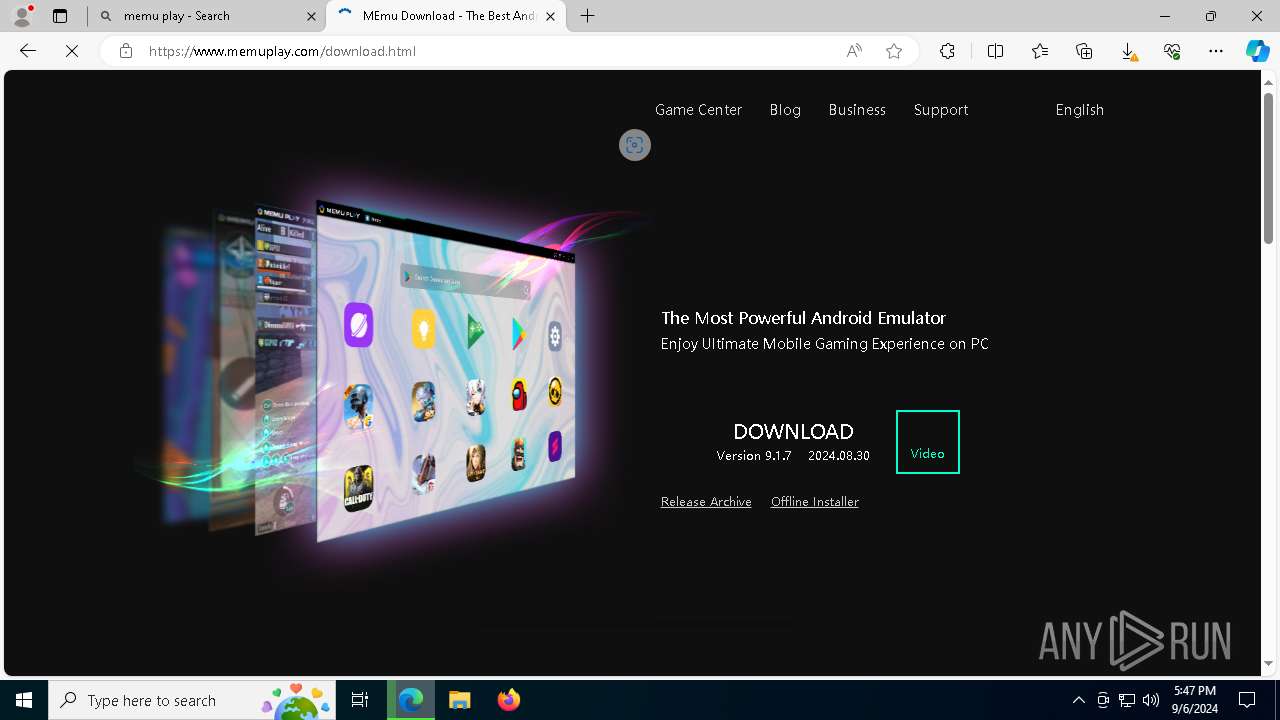Close the MEmu Download tab
Screen dimensions: 1280x720
pos(550,16)
